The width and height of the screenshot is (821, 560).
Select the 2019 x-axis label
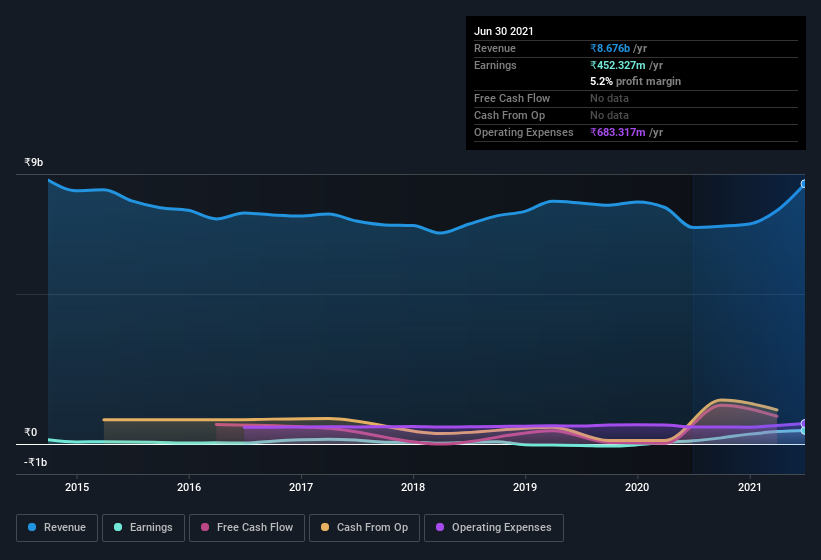525,487
